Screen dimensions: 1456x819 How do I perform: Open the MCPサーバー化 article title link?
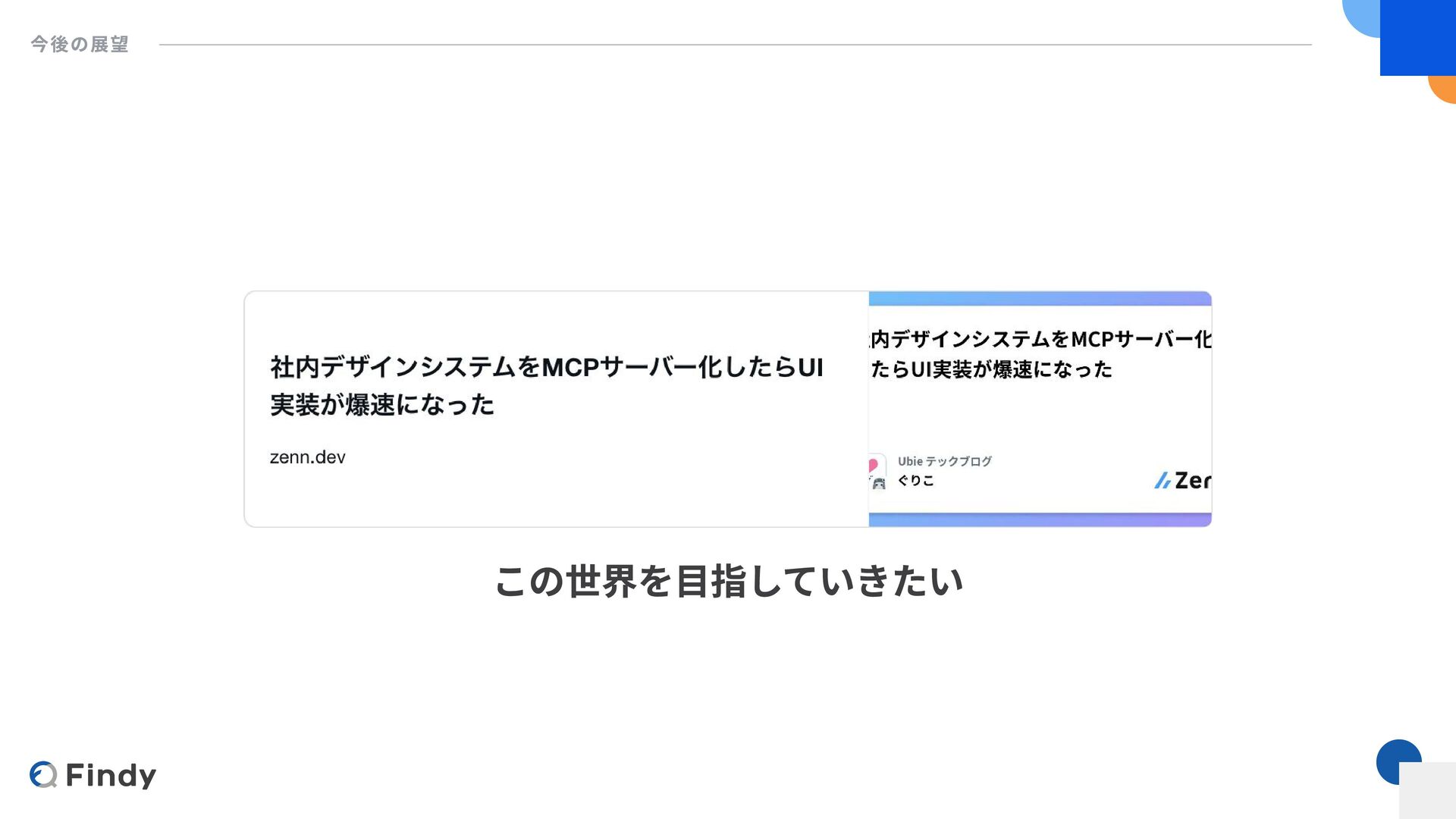tap(547, 385)
